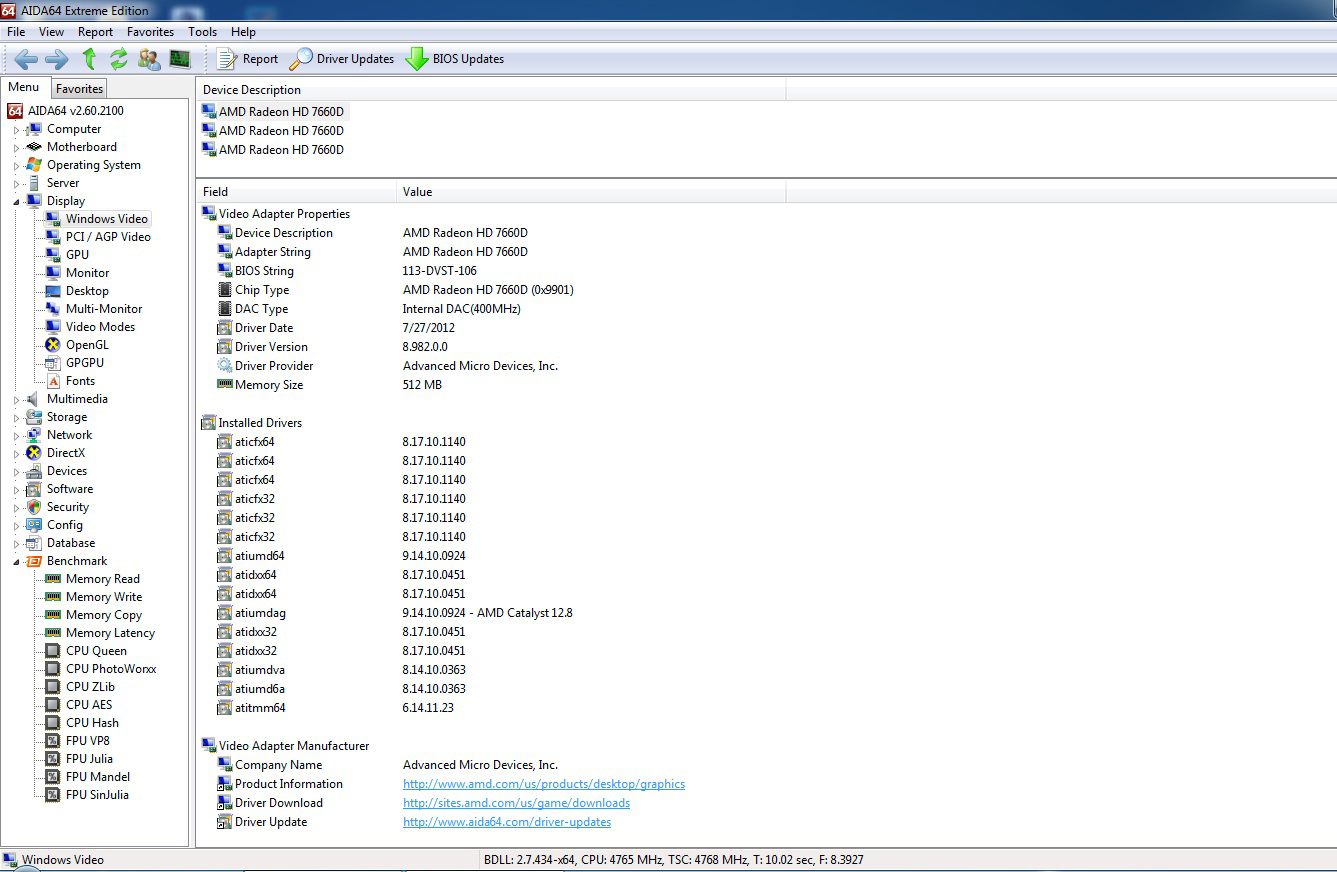
Task: Select the Memory Read benchmark icon
Action: 53,579
